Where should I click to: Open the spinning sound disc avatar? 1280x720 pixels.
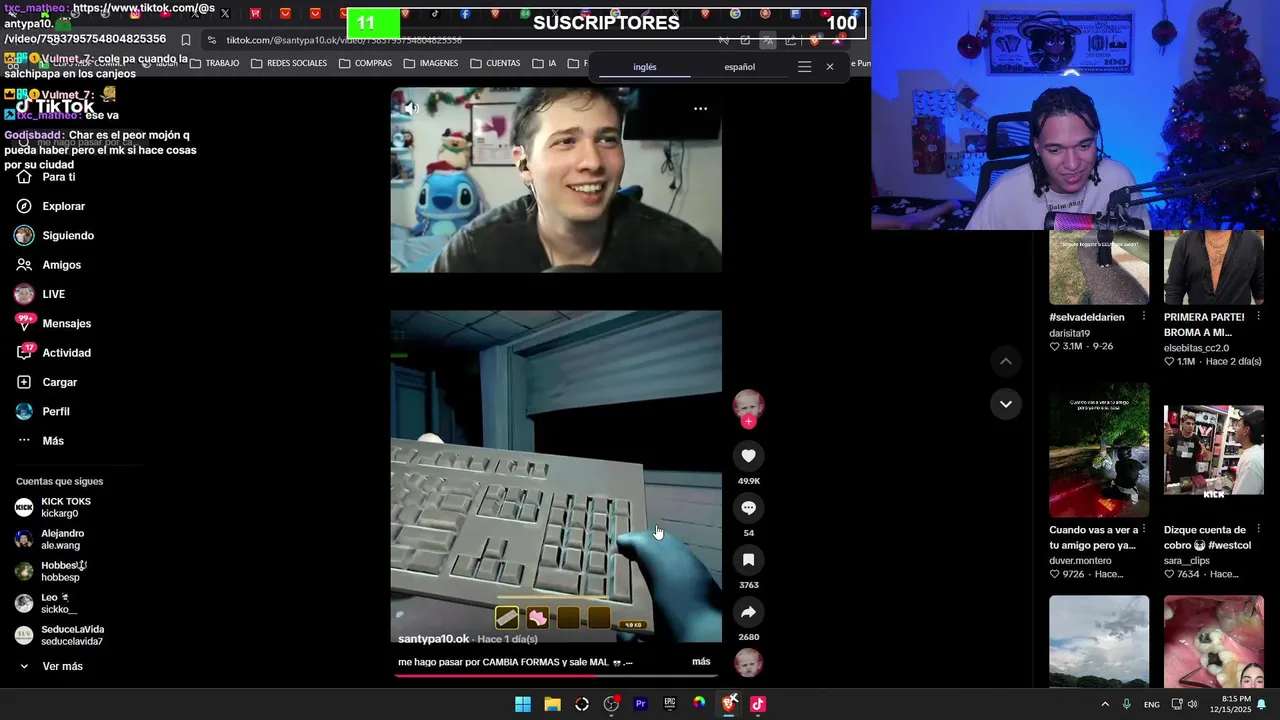pyautogui.click(x=748, y=663)
